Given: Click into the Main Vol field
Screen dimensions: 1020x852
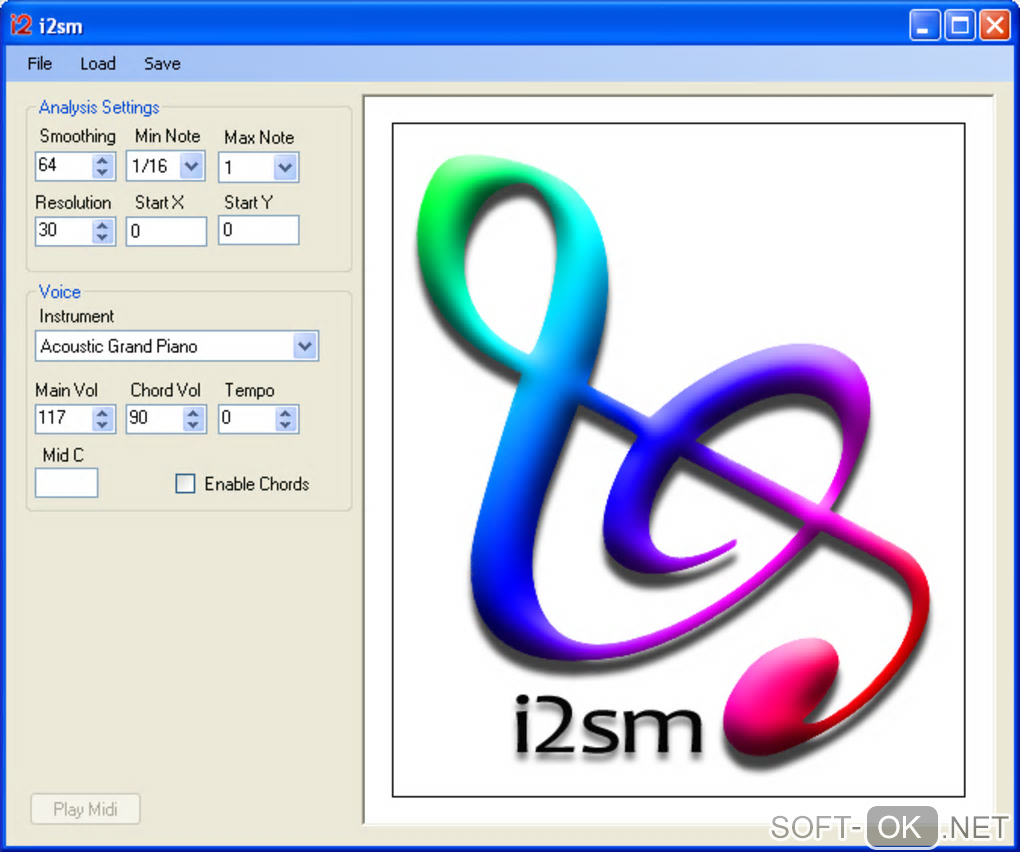Looking at the screenshot, I should (64, 419).
